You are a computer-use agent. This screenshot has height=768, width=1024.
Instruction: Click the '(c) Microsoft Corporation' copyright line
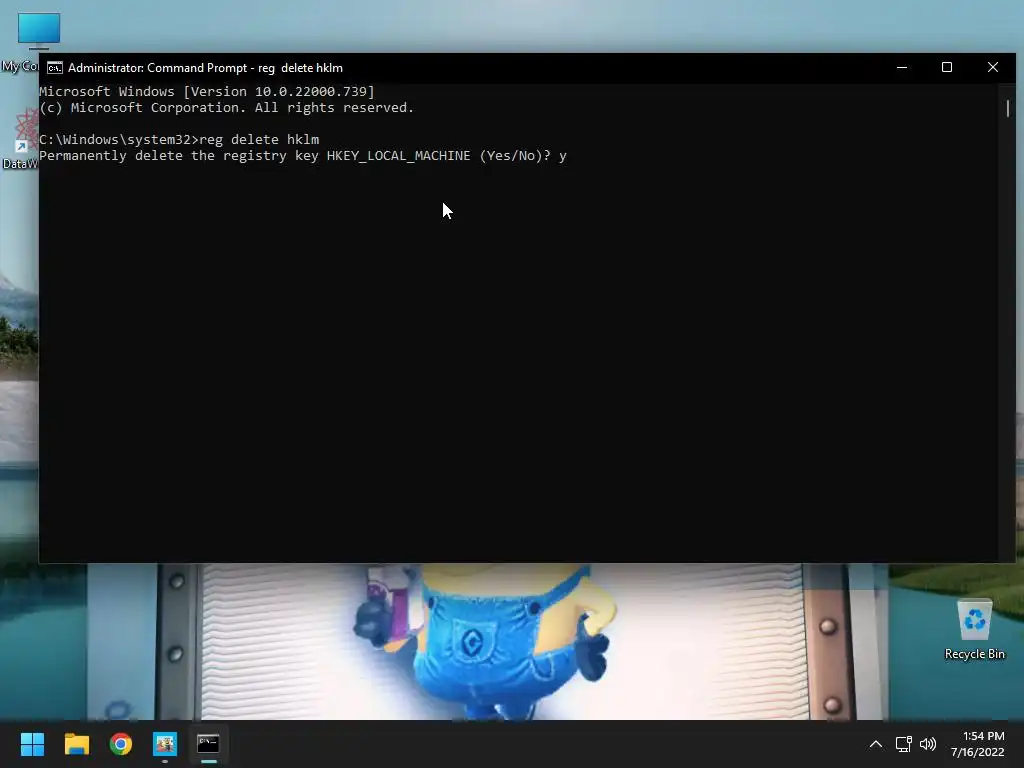tap(226, 108)
